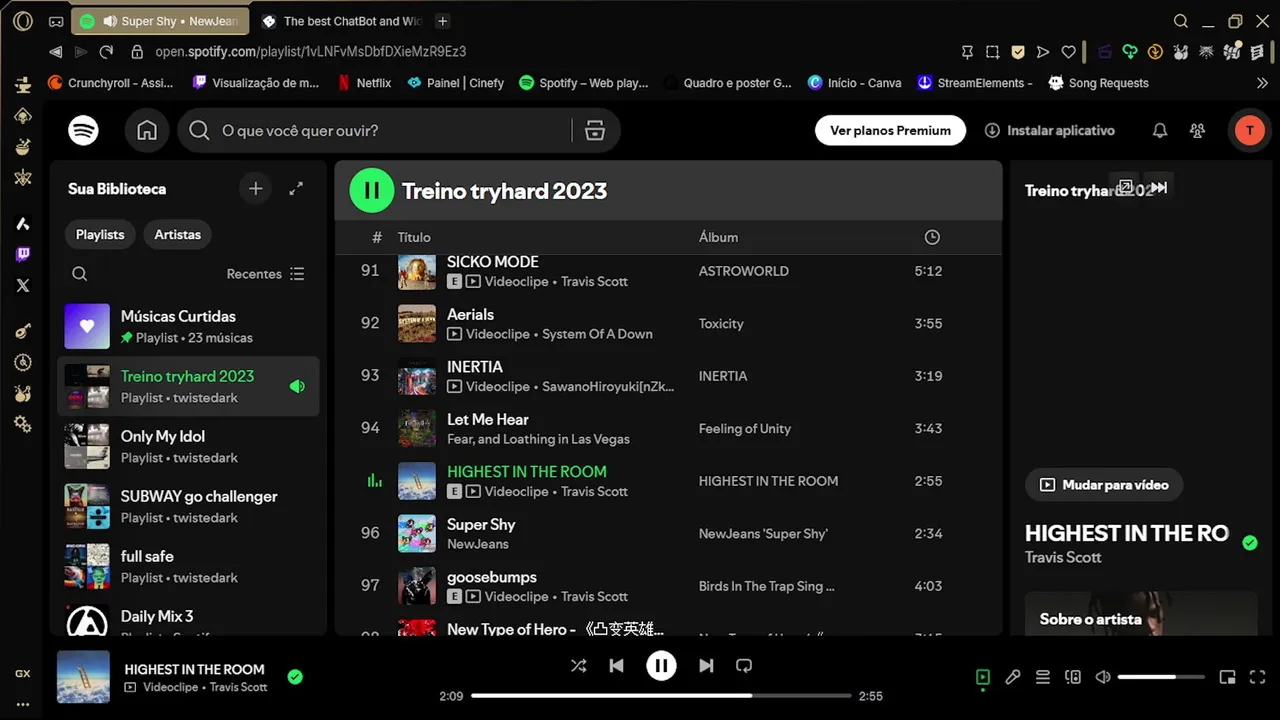Toggle saved checkmark in Now Playing panel
The width and height of the screenshot is (1280, 720).
point(1249,543)
